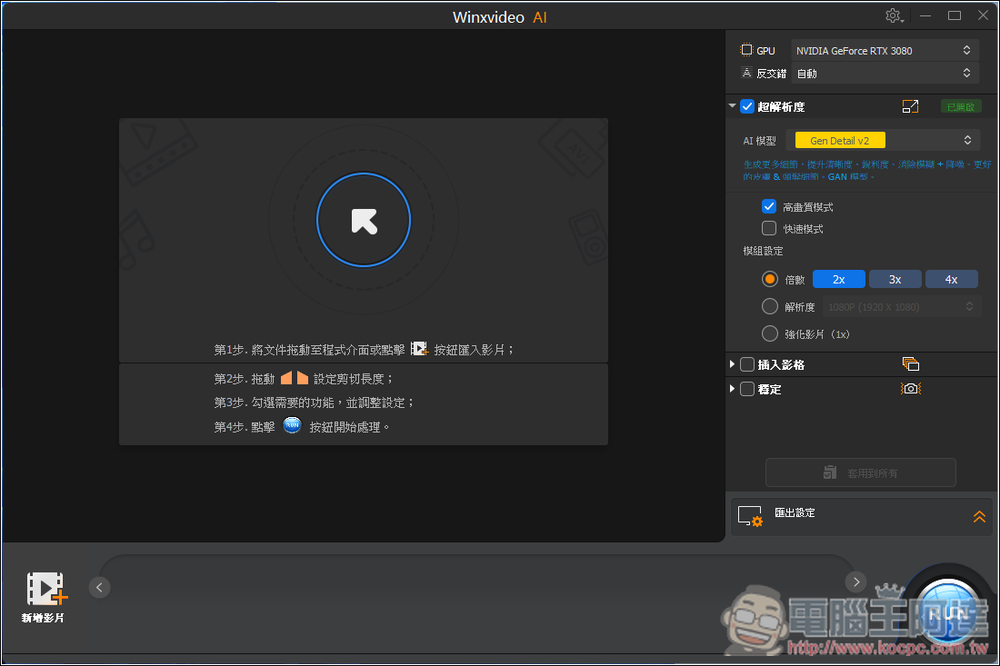Click the blue AI model description text
This screenshot has width=1000, height=666.
(867, 170)
